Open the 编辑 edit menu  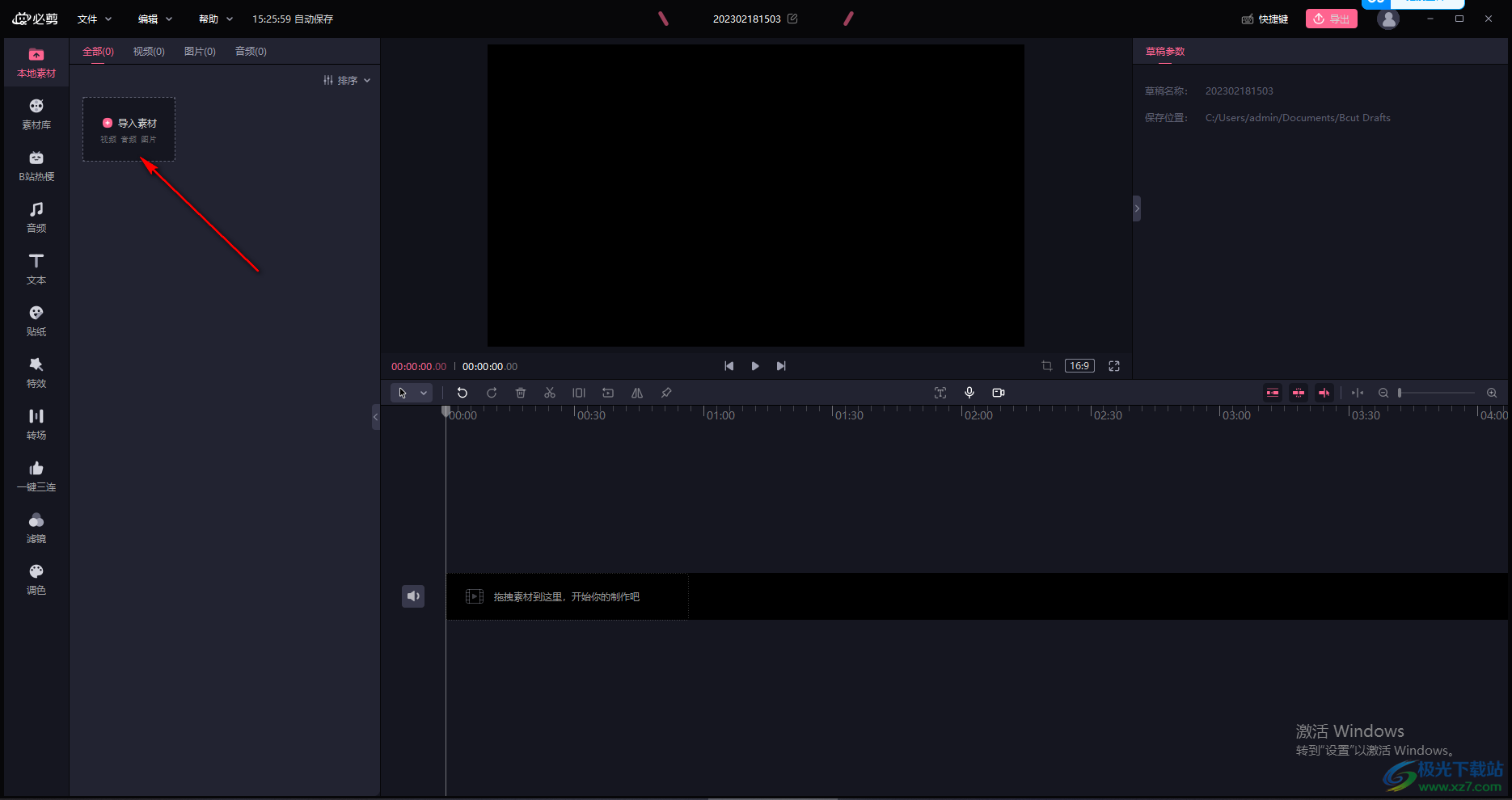point(155,19)
